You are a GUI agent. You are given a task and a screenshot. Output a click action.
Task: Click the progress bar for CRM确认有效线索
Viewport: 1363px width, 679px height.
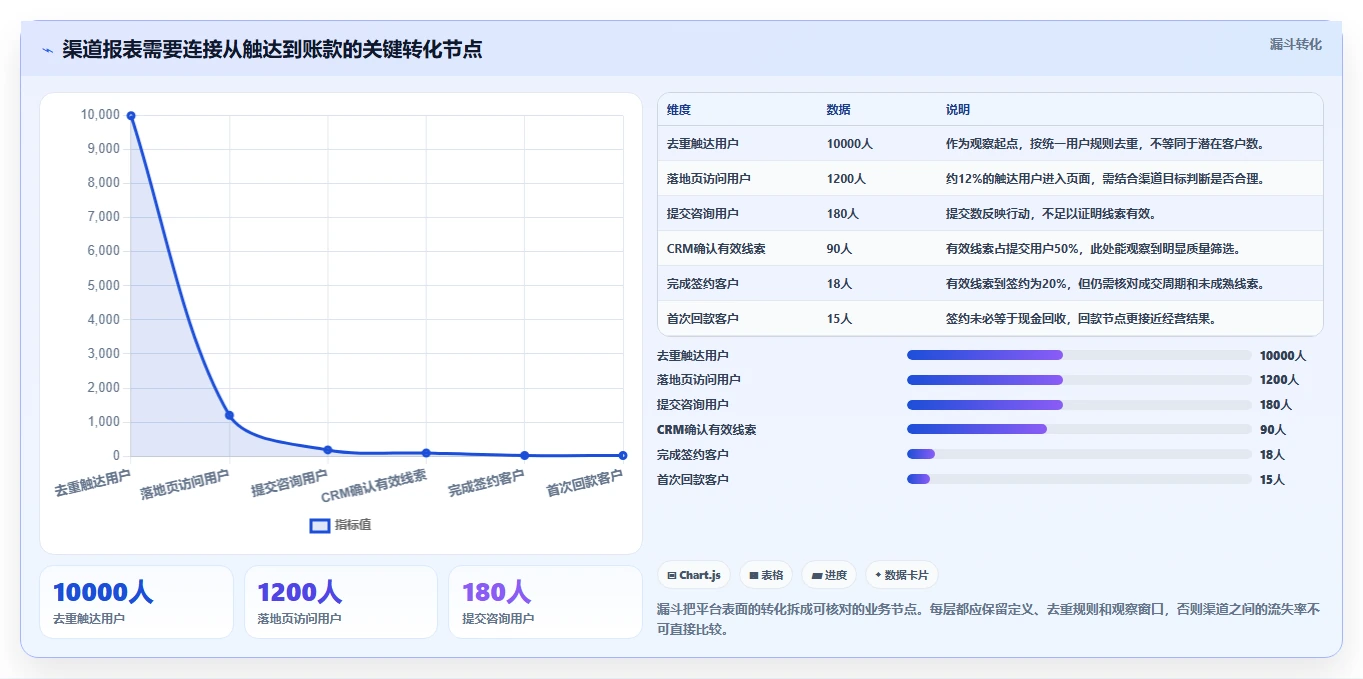(x=1079, y=429)
